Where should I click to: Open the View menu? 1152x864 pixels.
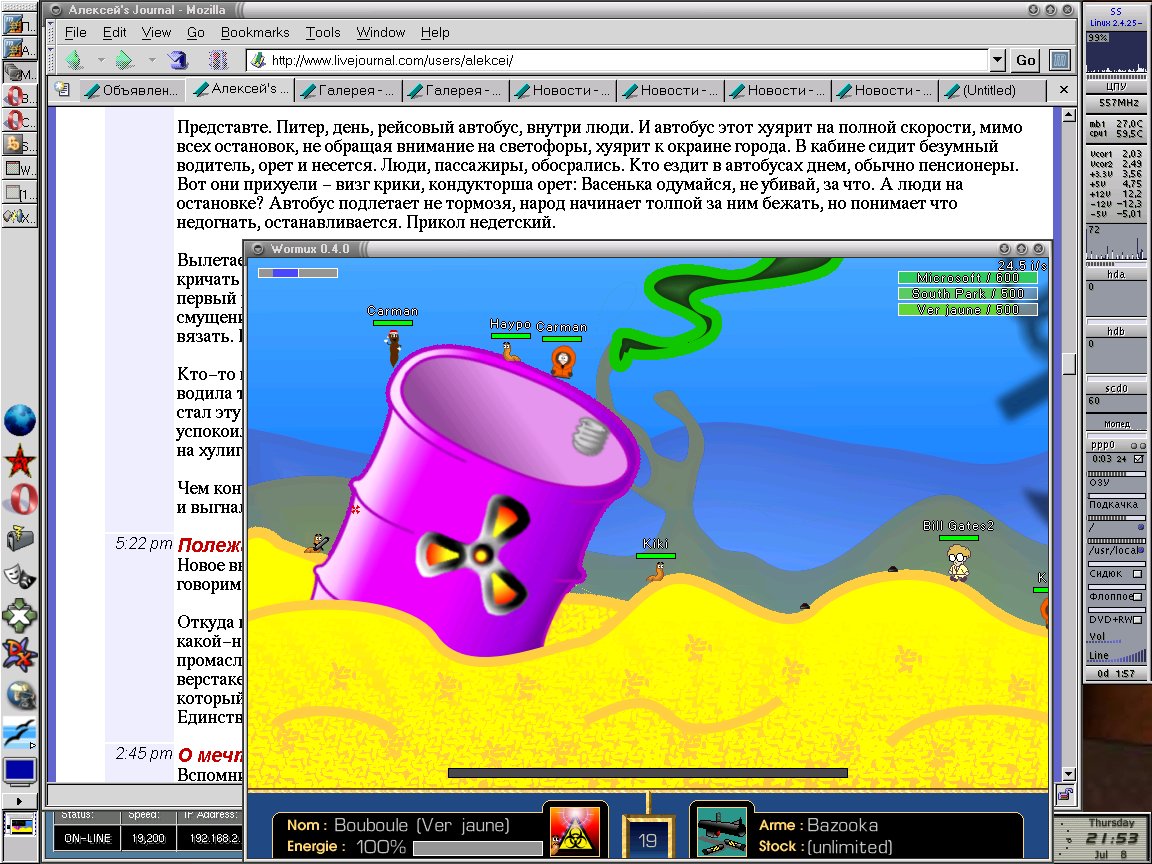156,32
